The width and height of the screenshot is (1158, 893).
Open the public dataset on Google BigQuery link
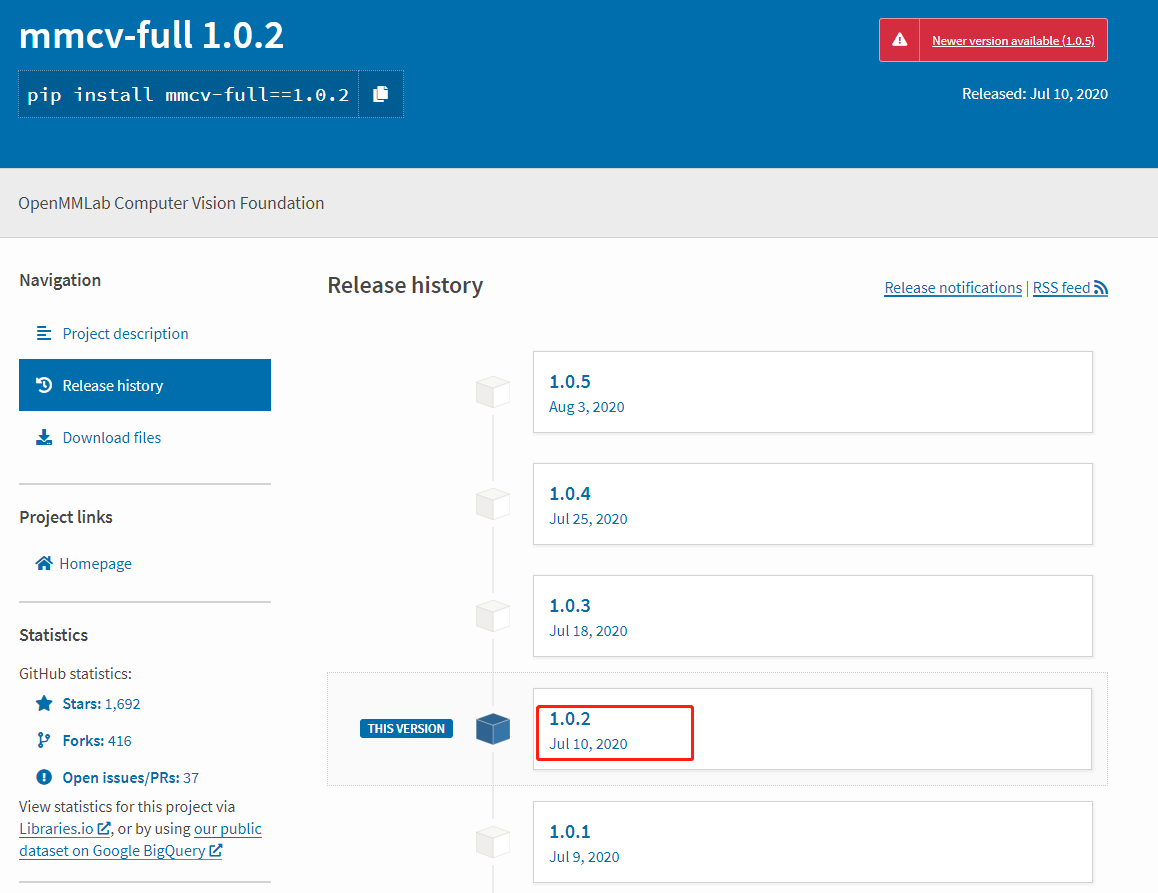(x=140, y=840)
